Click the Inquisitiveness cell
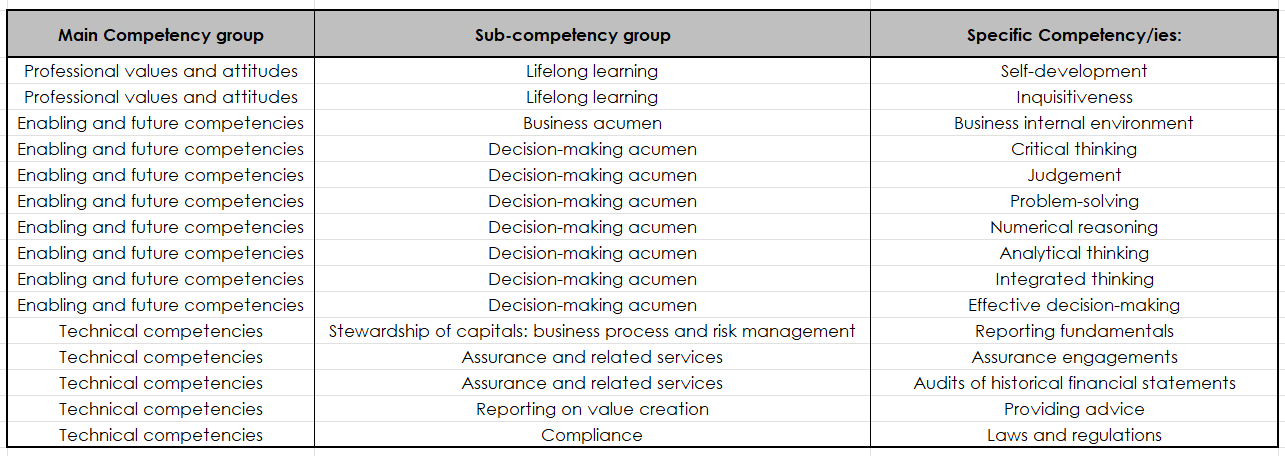This screenshot has width=1285, height=456. (1074, 97)
